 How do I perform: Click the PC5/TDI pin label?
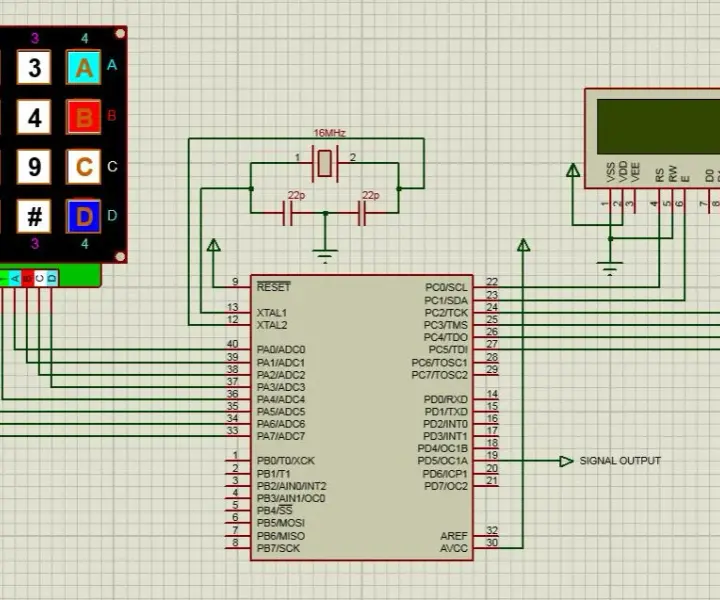(448, 349)
